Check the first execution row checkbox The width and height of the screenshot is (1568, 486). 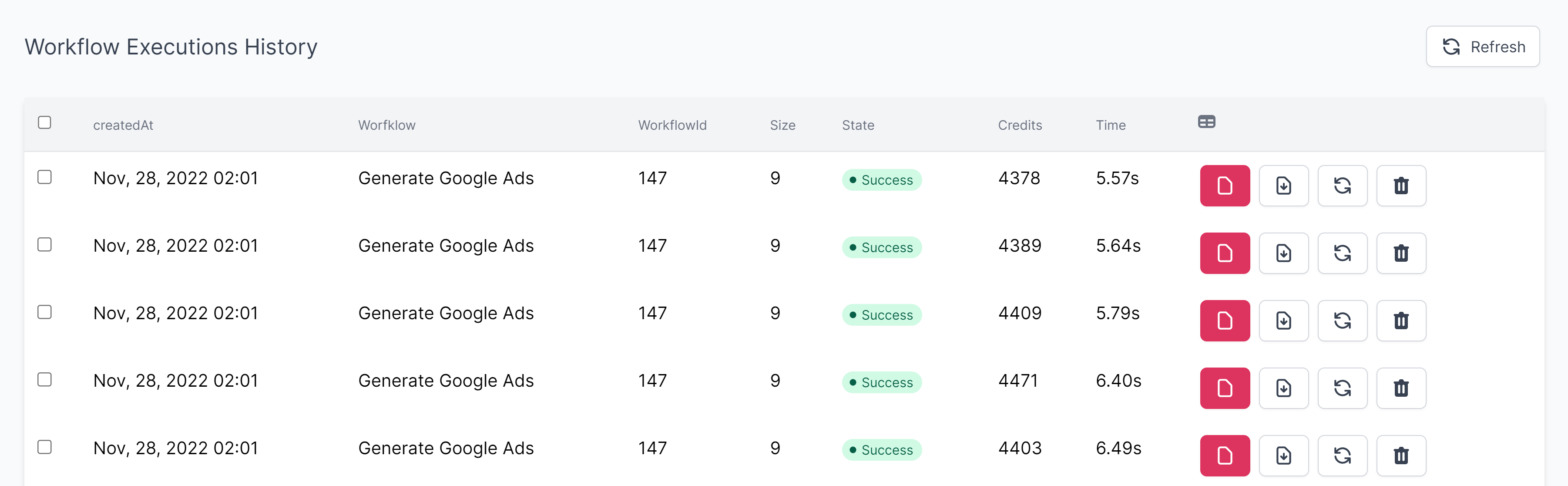tap(44, 177)
